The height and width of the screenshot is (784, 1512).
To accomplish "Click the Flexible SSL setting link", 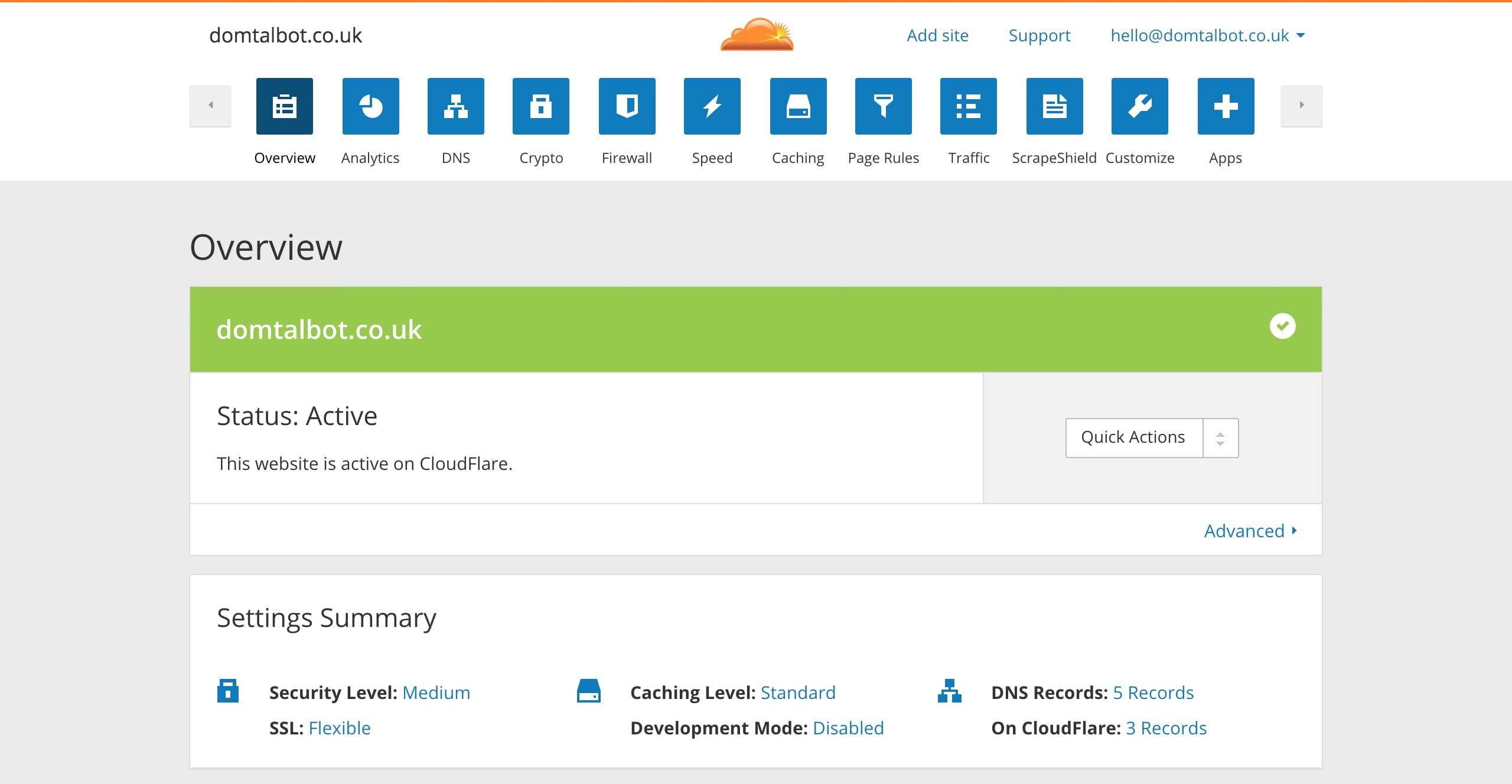I will [340, 728].
